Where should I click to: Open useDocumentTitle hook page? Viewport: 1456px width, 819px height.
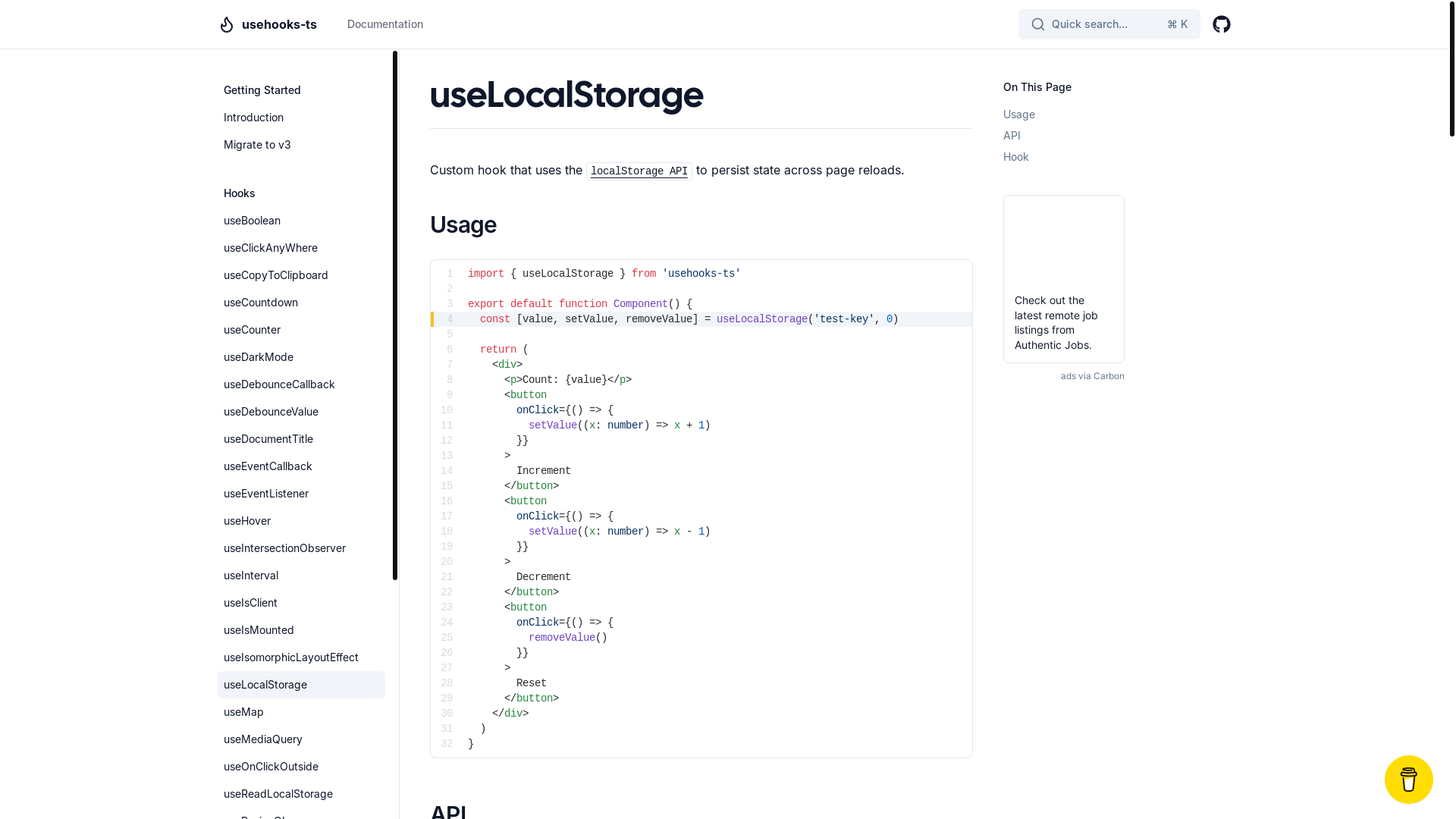pos(301,439)
